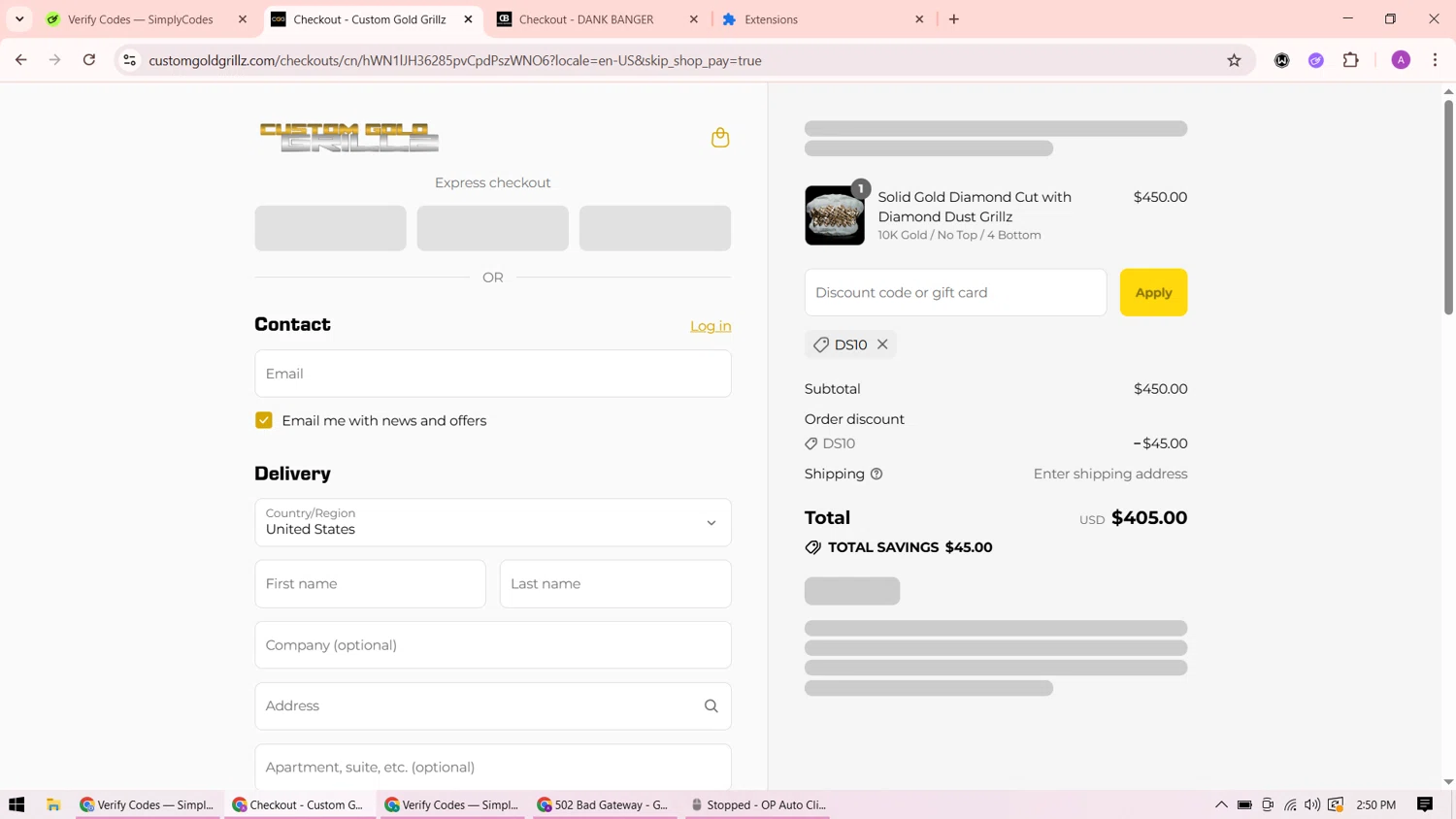This screenshot has width=1456, height=819.
Task: Switch to the Extensions tab
Action: (x=771, y=19)
